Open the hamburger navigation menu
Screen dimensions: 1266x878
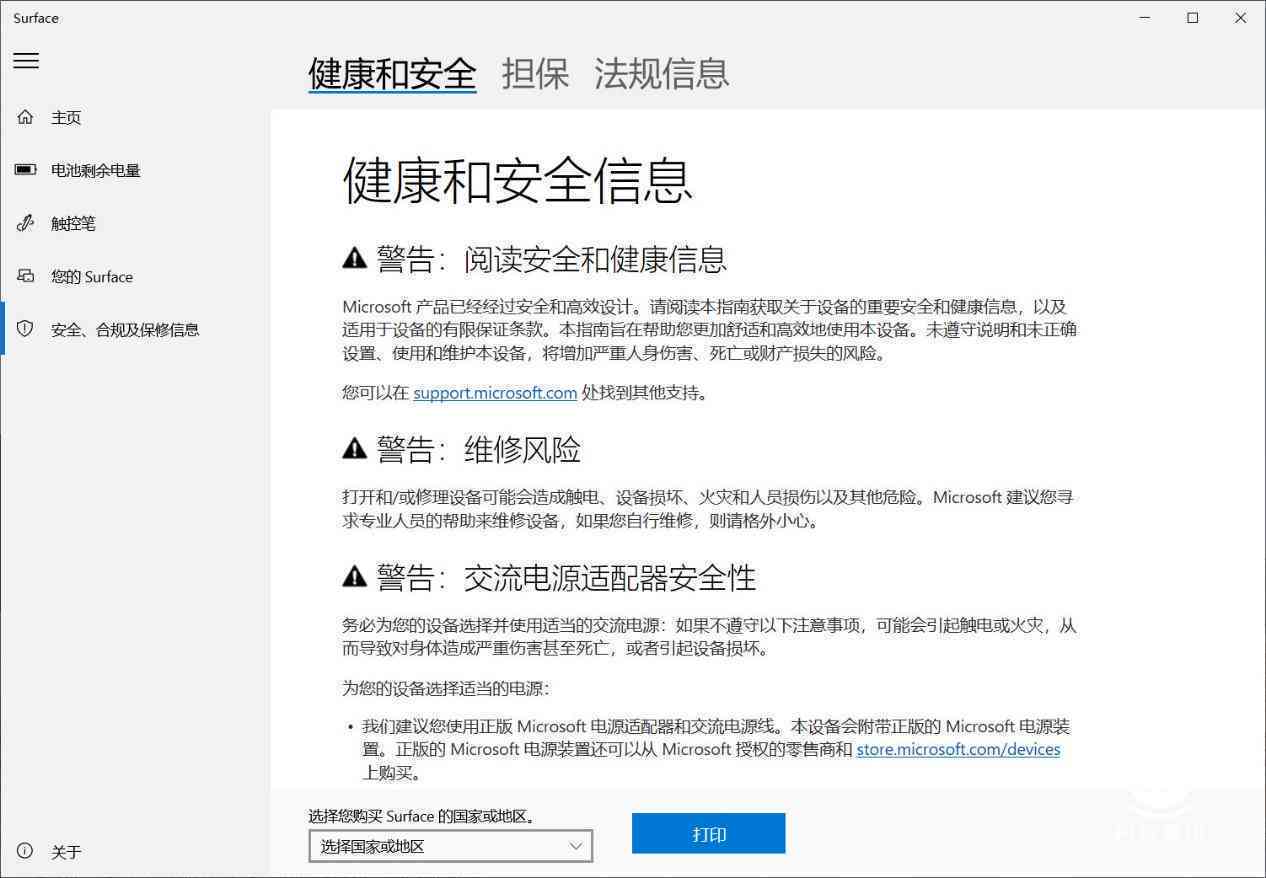[26, 60]
